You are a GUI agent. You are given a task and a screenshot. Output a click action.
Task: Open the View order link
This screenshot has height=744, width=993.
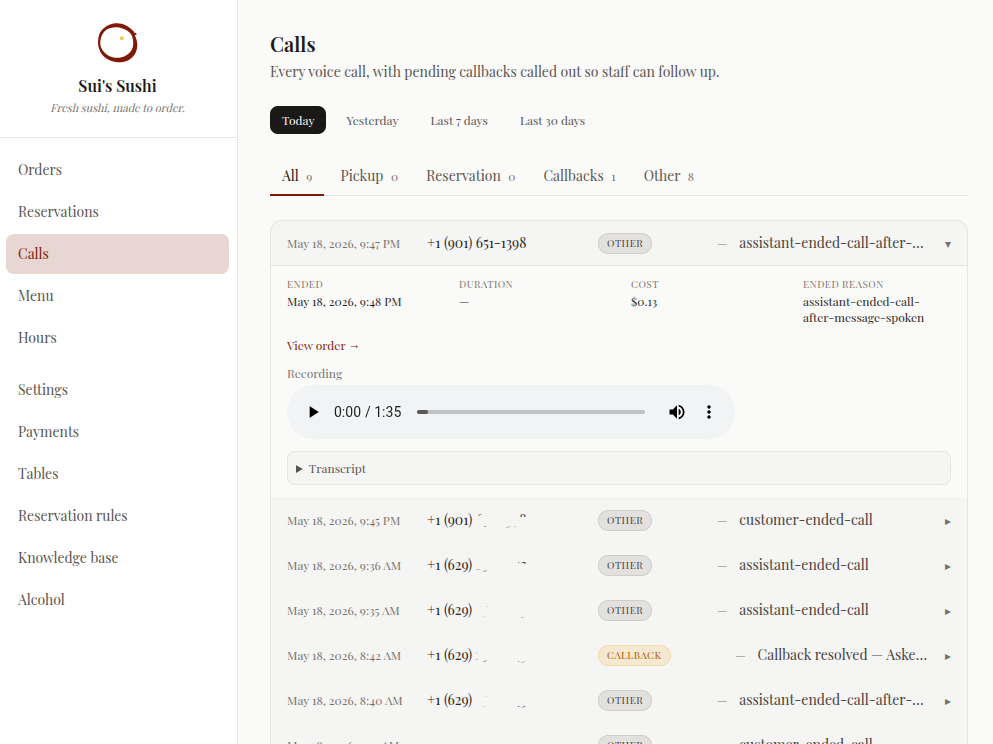323,346
